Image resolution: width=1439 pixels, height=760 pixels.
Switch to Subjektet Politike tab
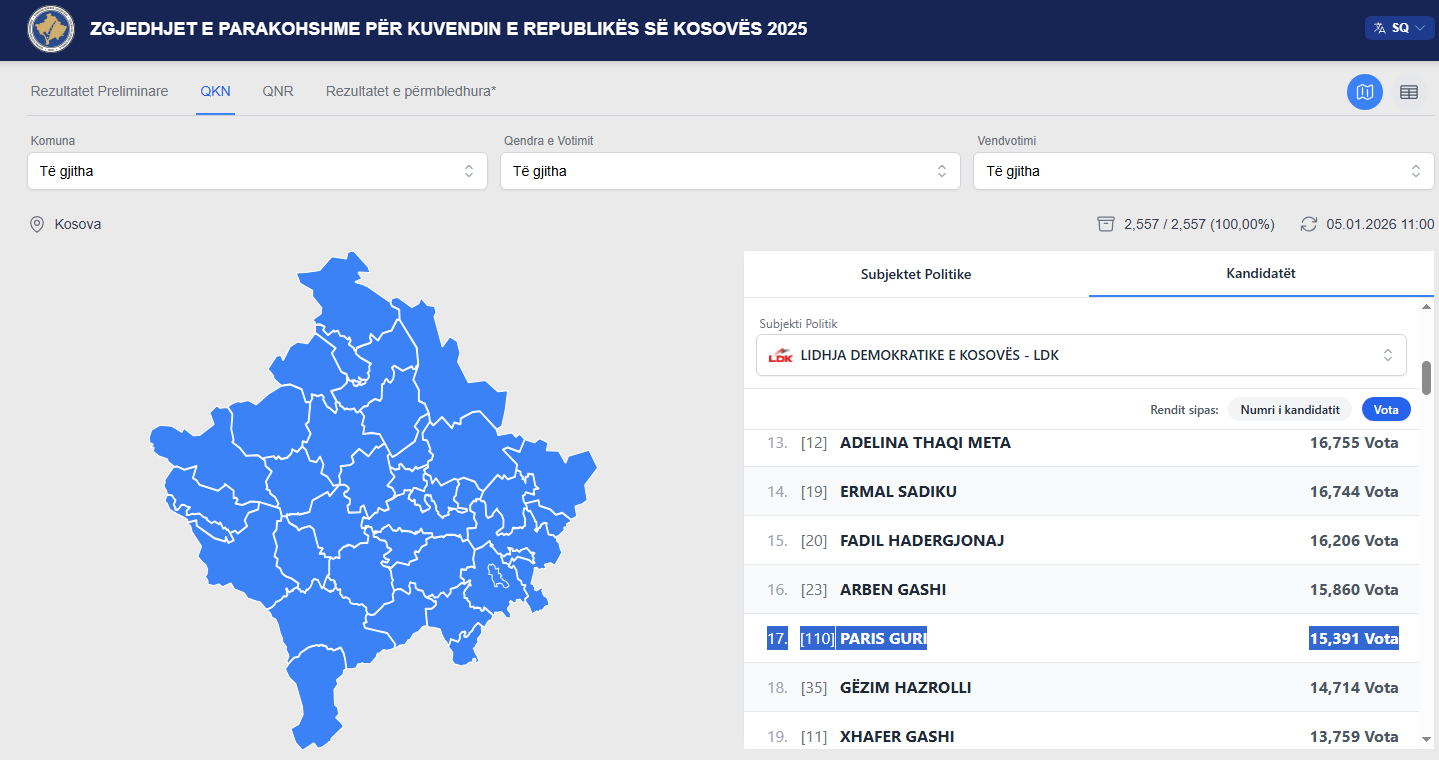point(915,274)
